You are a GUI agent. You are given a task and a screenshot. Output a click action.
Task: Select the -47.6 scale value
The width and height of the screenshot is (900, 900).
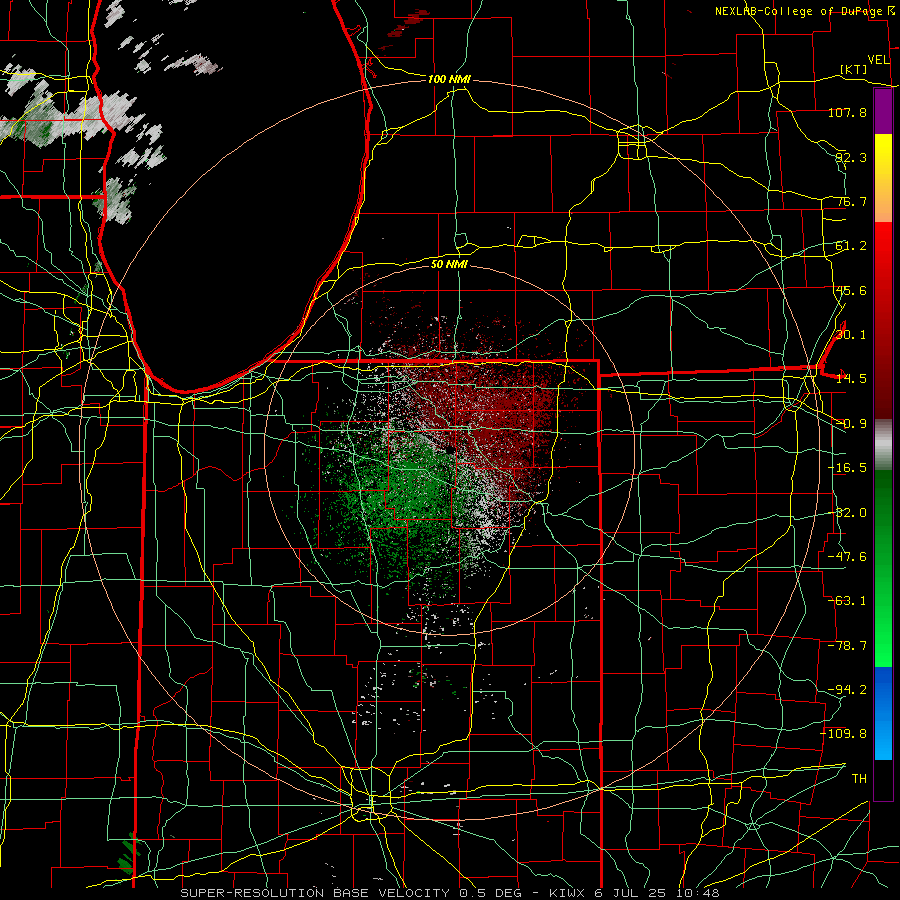pyautogui.click(x=848, y=557)
